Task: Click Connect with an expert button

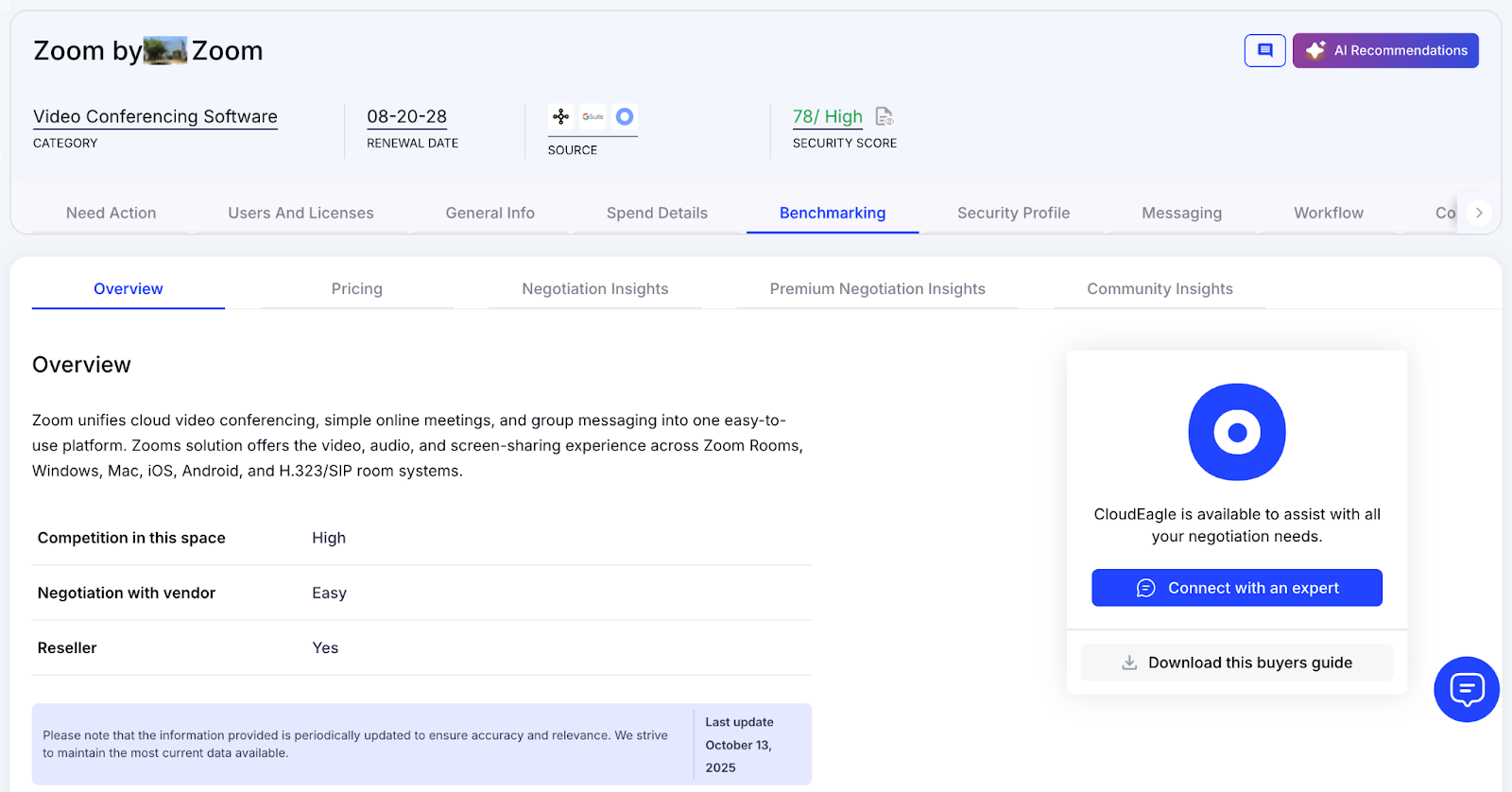Action: [x=1237, y=588]
